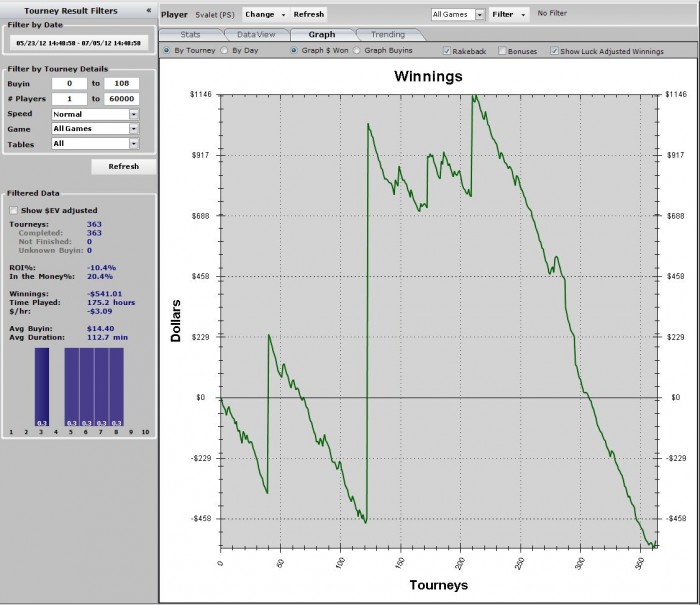Toggle Show Luck Adjusted Winnings
The image size is (700, 605).
tap(554, 51)
